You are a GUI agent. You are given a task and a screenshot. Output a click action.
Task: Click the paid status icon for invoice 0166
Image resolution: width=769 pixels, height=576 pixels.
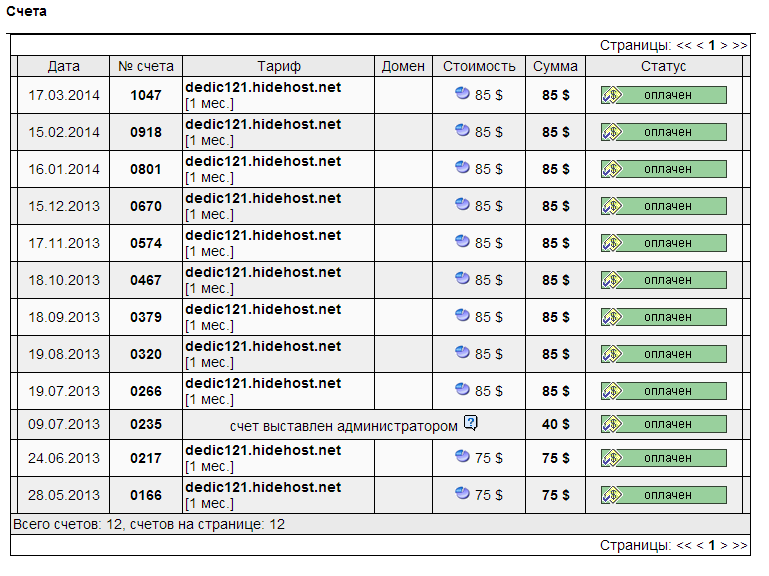tap(612, 495)
